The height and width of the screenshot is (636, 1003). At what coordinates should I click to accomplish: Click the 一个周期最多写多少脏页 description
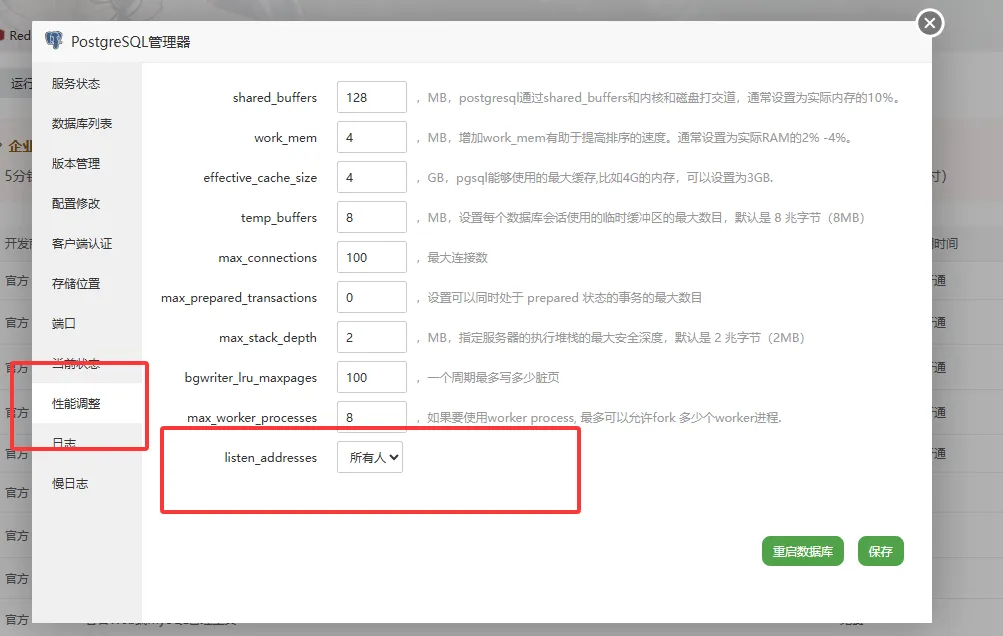click(x=493, y=378)
